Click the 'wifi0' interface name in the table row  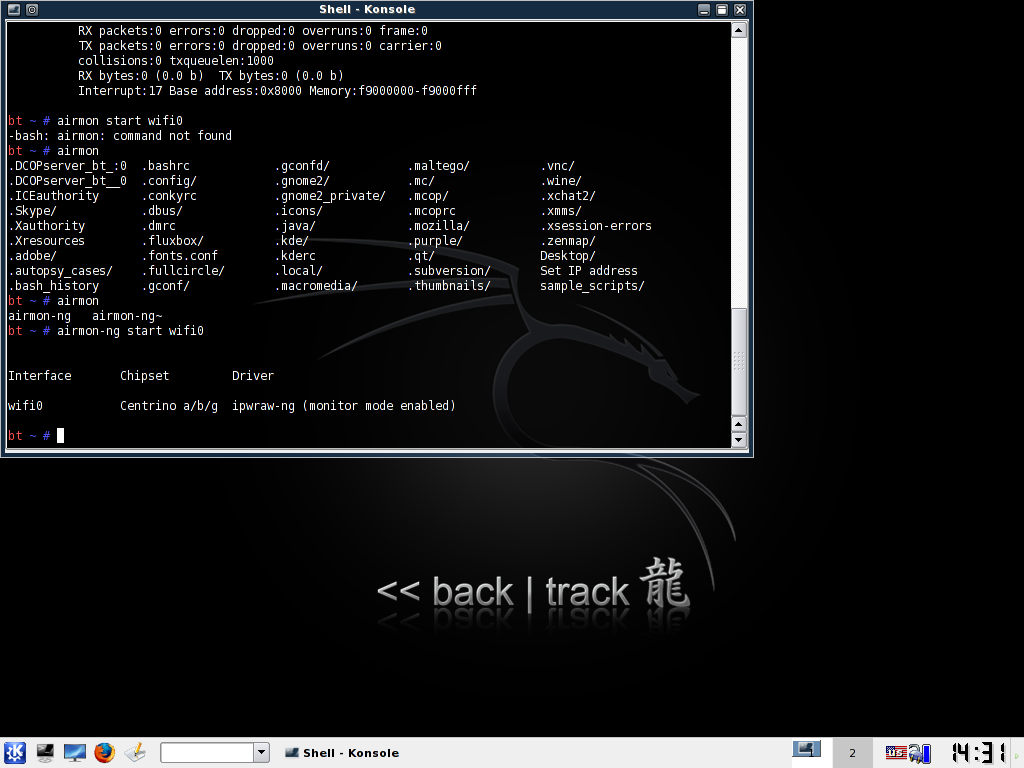[x=25, y=406]
